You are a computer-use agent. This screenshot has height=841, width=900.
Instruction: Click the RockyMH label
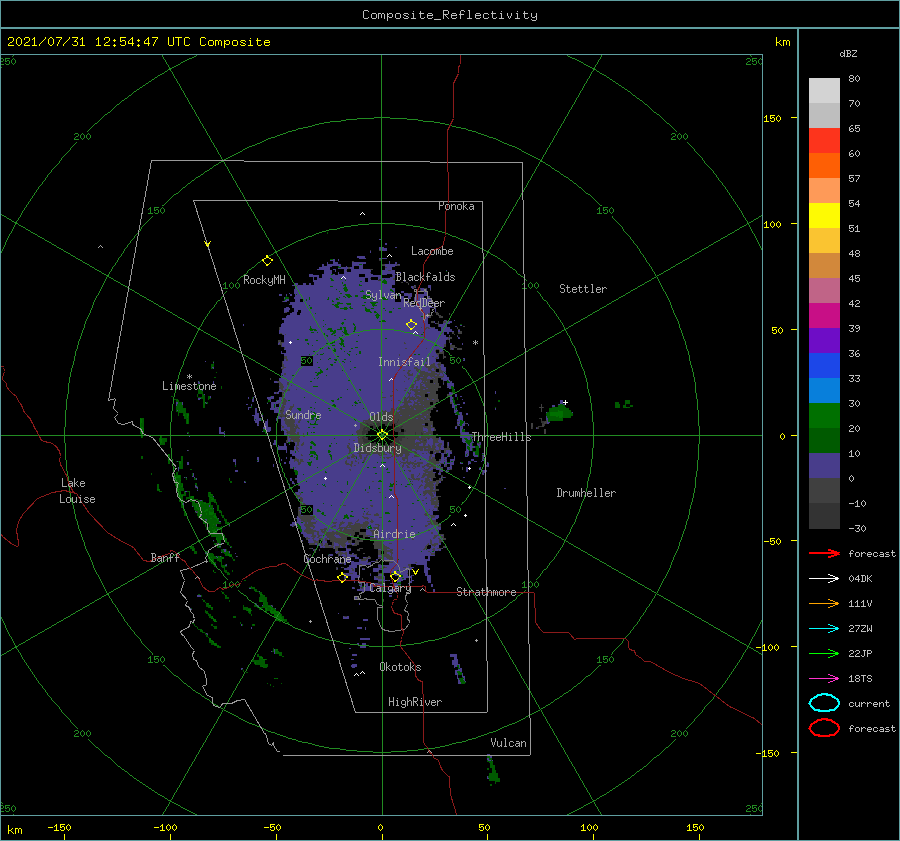tap(264, 280)
